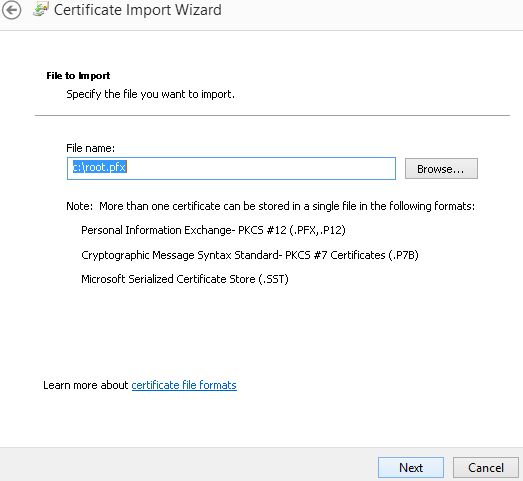
Task: Click the File name input field
Action: [231, 168]
